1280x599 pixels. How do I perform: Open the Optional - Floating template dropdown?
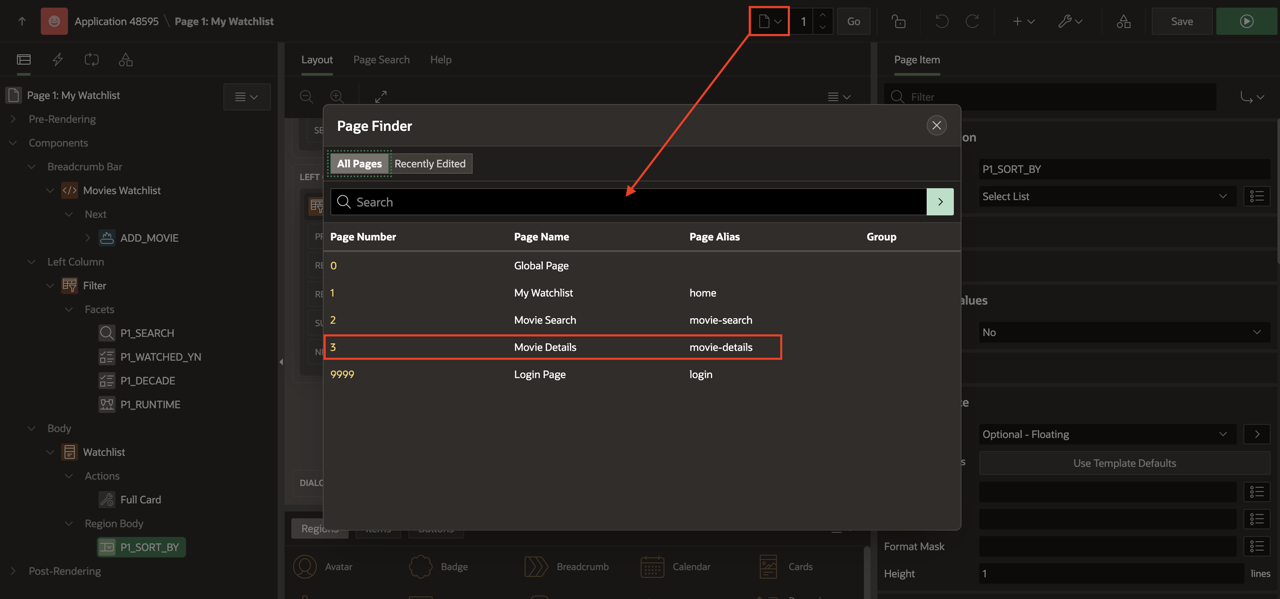coord(1104,435)
